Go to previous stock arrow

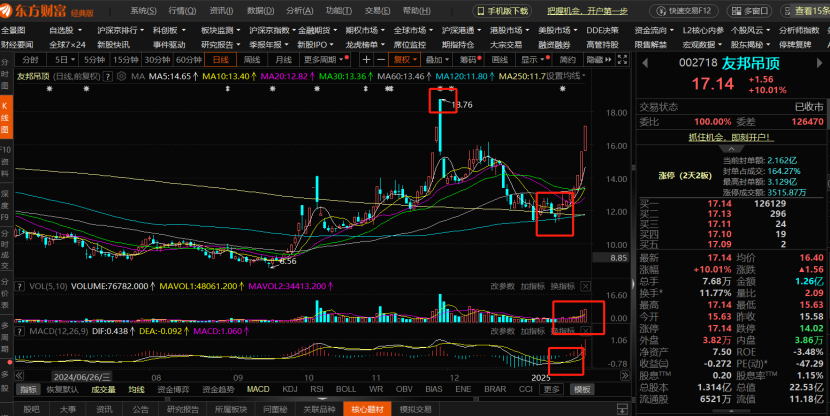645,64
